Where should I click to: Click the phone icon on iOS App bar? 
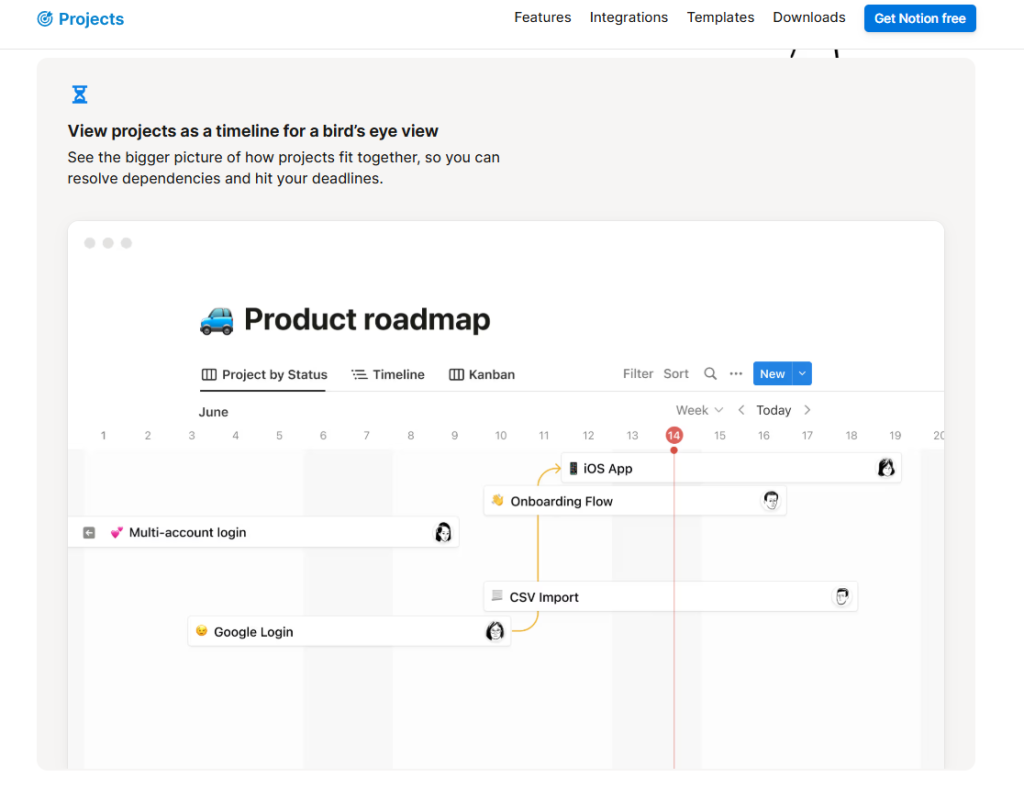pos(573,468)
